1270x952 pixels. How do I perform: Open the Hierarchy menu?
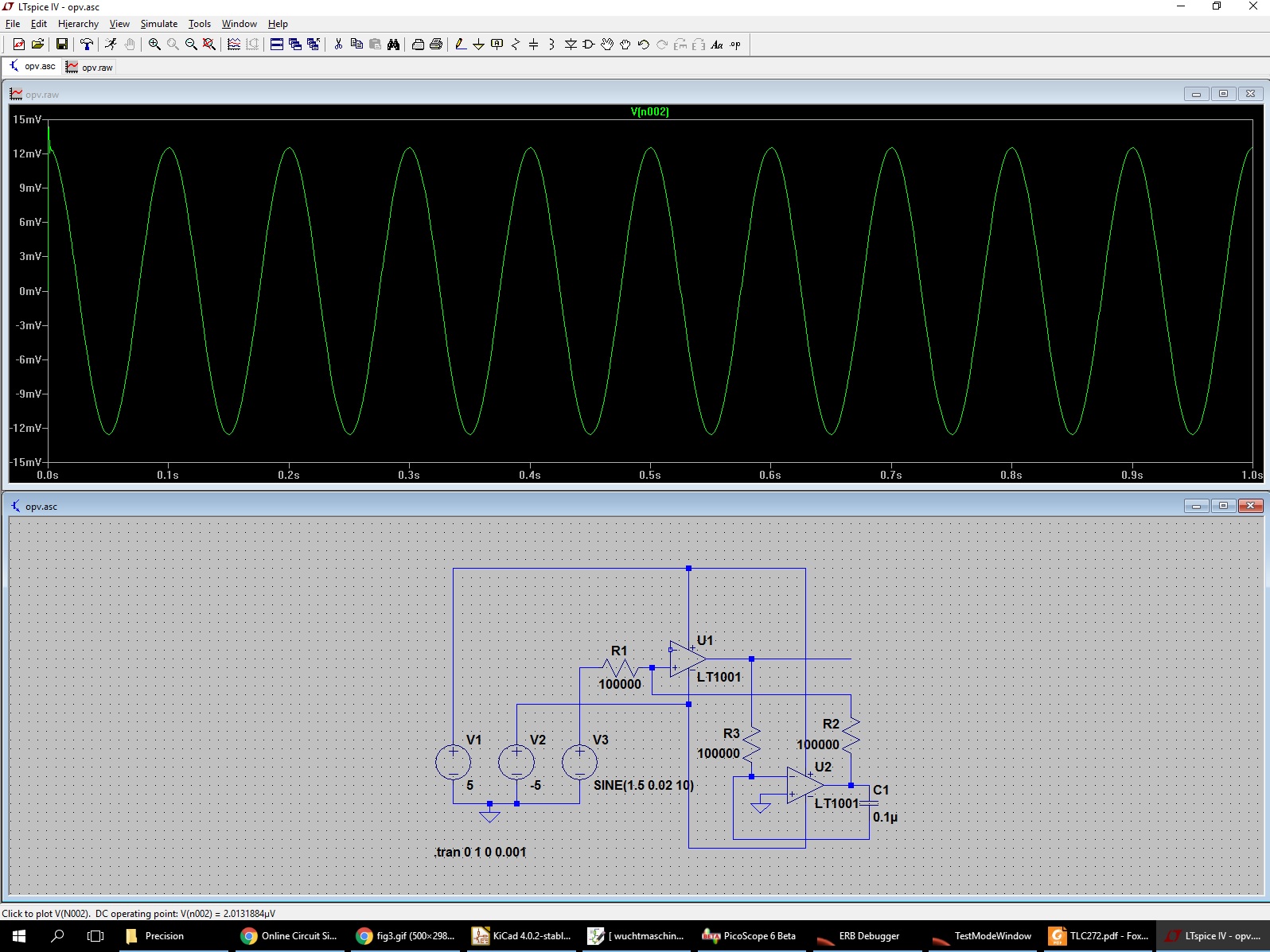coord(78,24)
